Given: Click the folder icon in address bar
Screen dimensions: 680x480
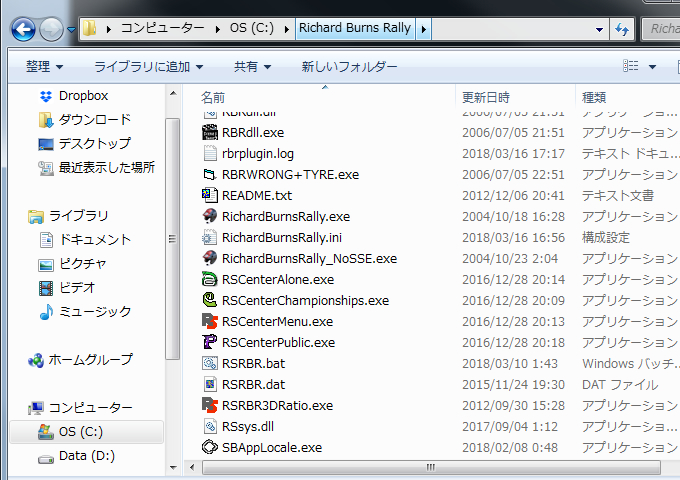Looking at the screenshot, I should point(89,29).
